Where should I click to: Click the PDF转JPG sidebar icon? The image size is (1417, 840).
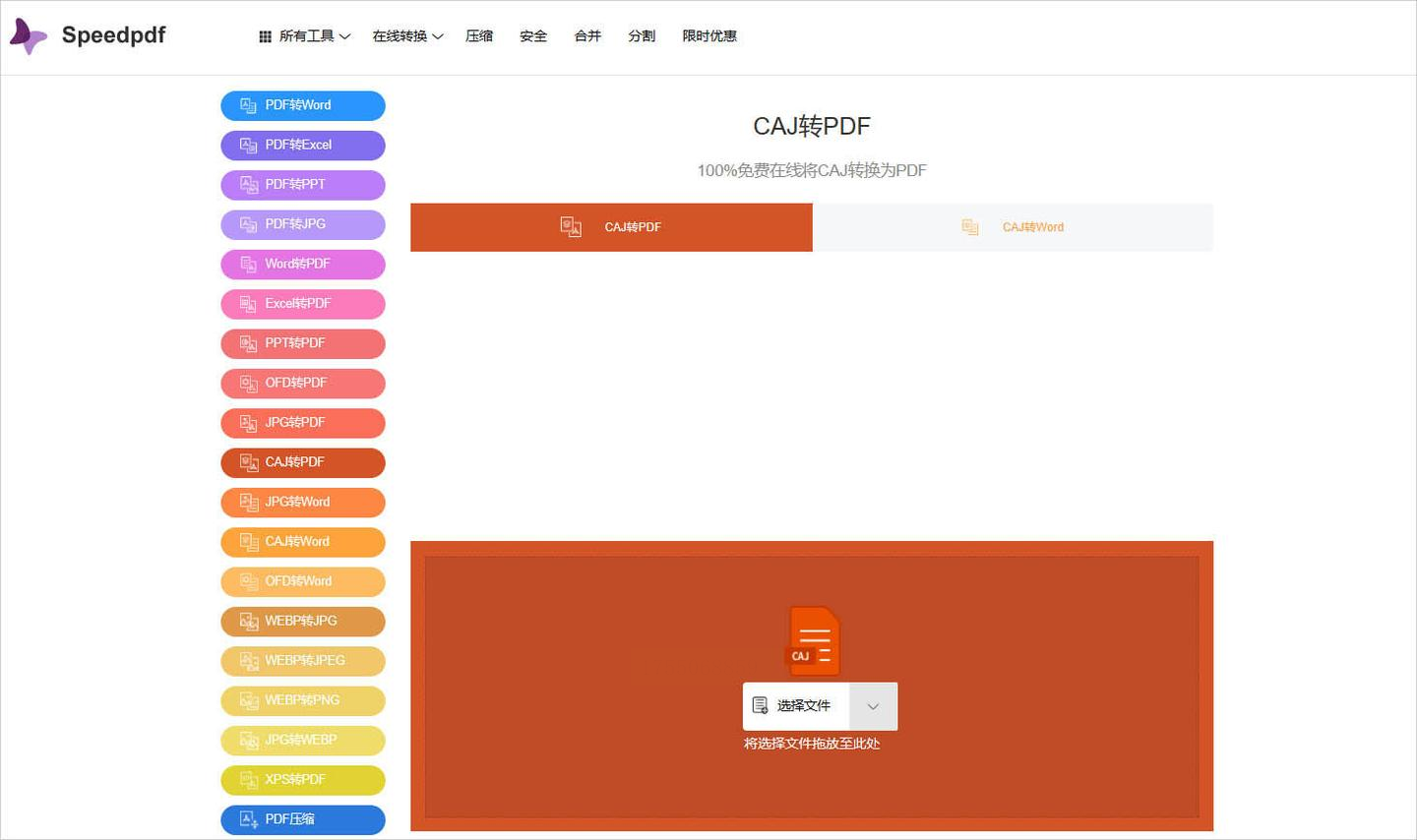click(x=249, y=224)
